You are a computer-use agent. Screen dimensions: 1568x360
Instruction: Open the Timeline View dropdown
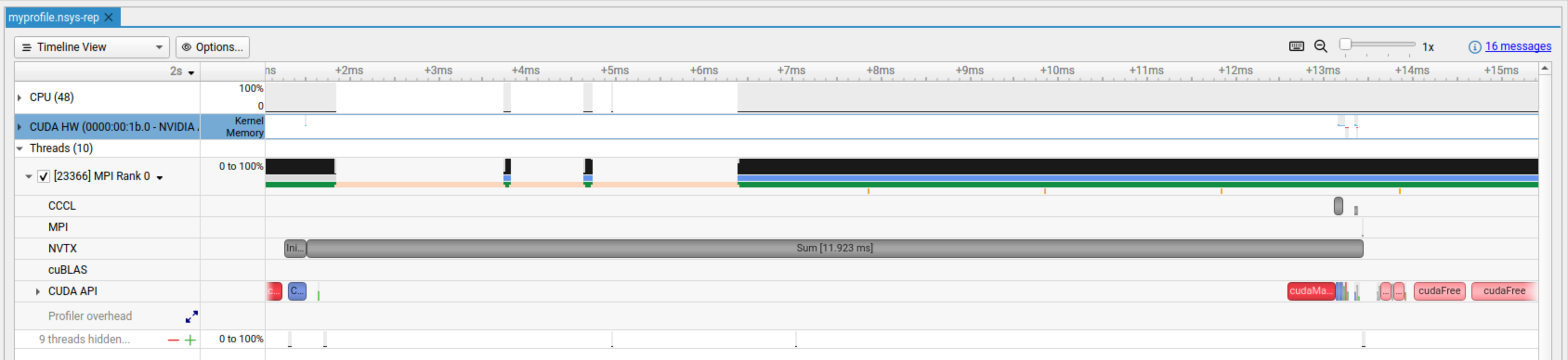coord(91,47)
